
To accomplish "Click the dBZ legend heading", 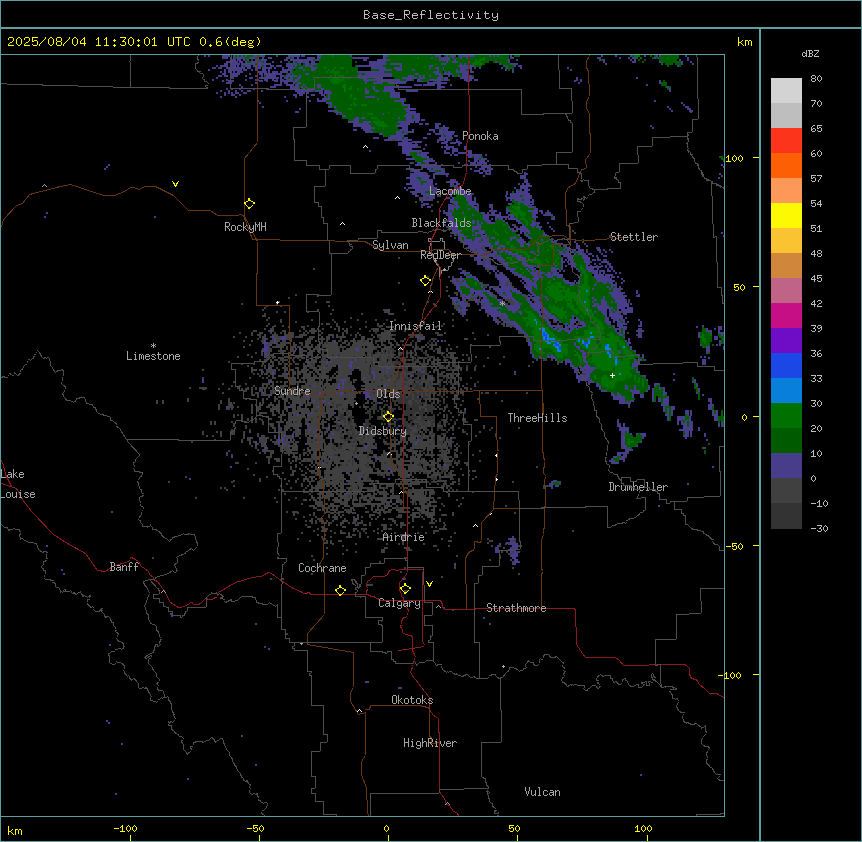I will click(x=810, y=53).
